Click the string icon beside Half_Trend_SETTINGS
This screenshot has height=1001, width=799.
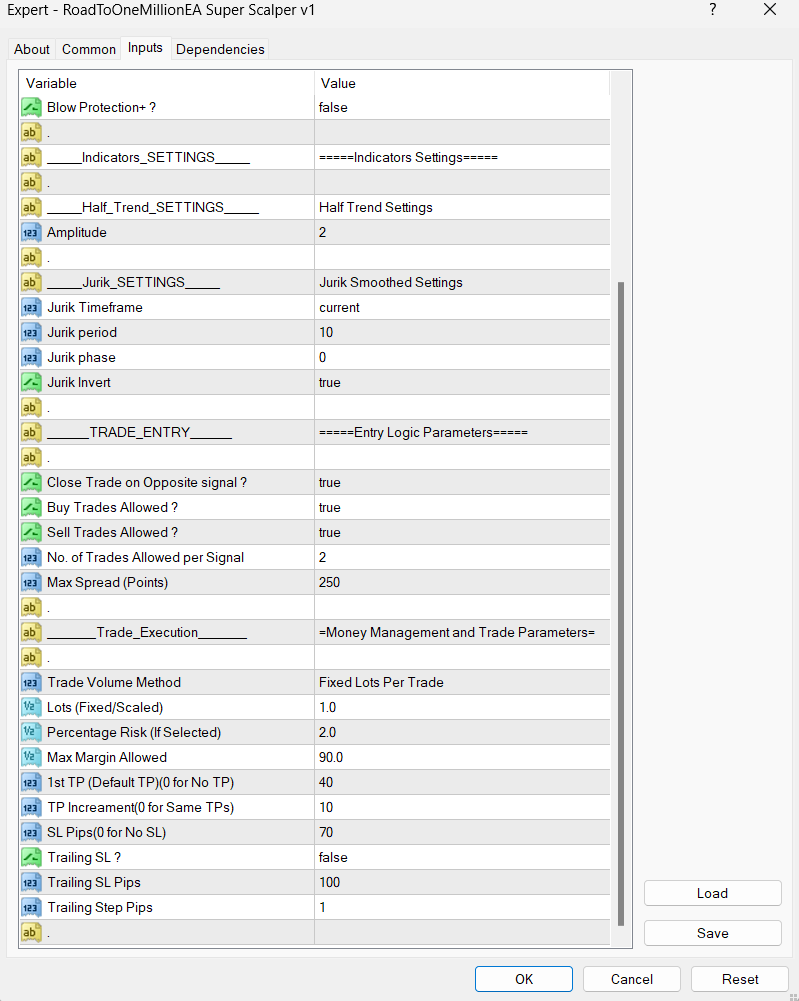pyautogui.click(x=31, y=207)
